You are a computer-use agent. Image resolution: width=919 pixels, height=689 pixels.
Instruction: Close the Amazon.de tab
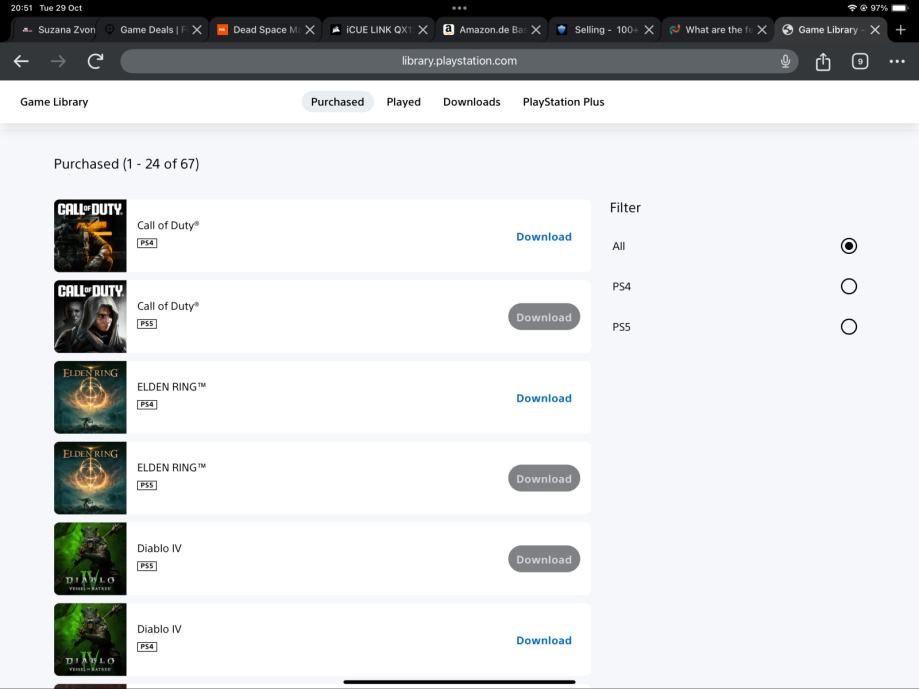pos(536,29)
